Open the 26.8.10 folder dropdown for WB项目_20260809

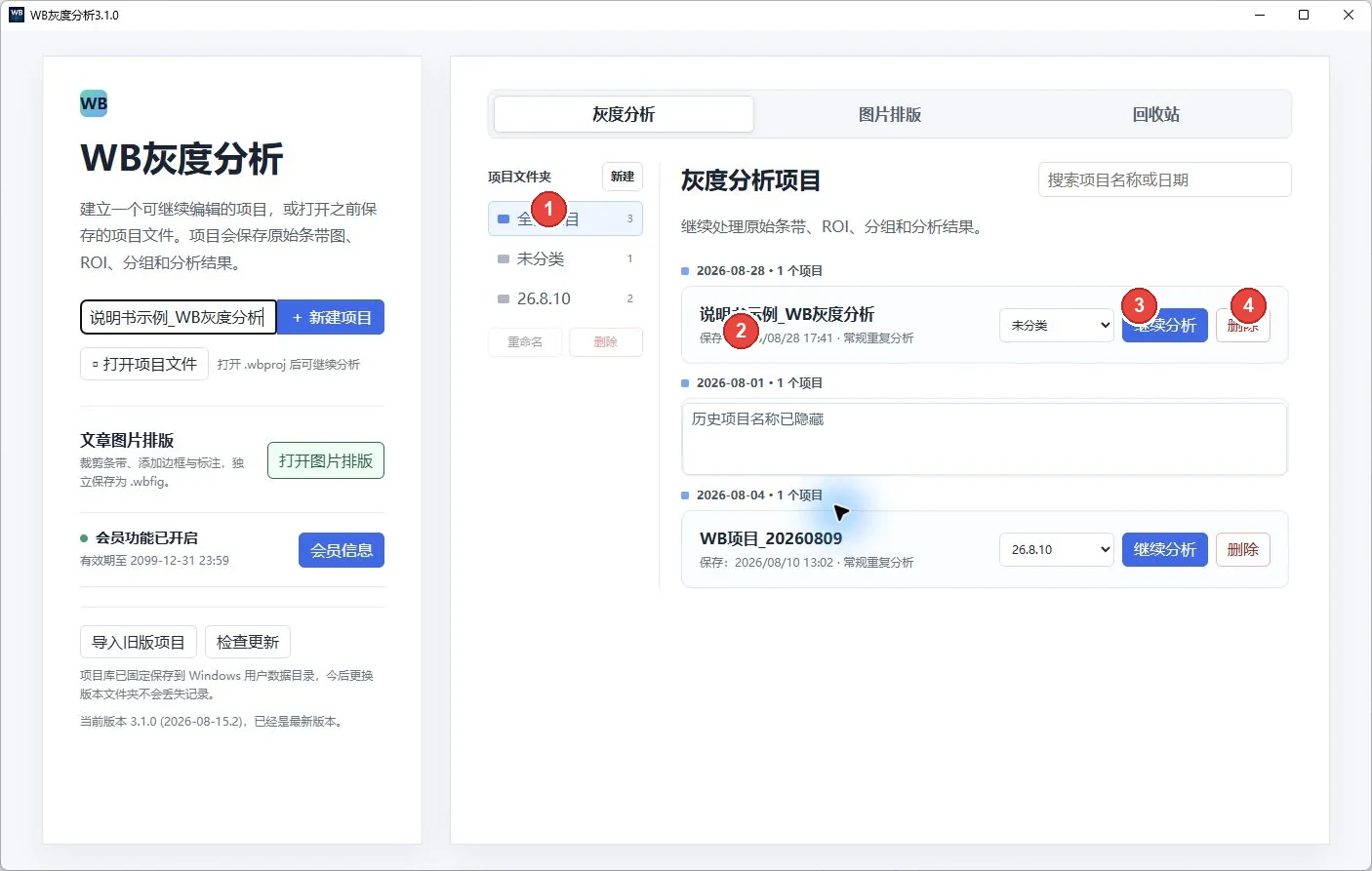[1057, 550]
